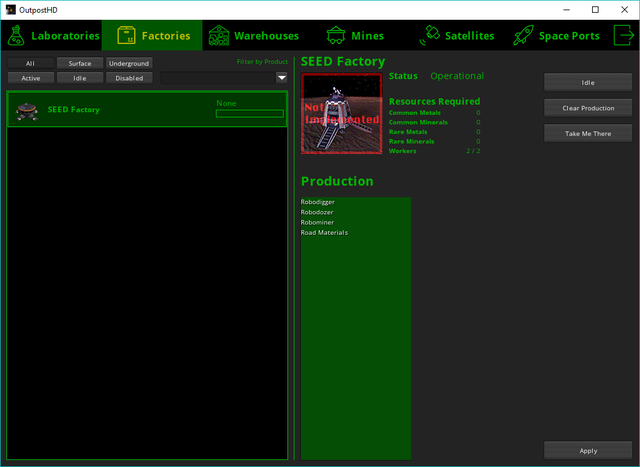Click the Resources Required heading

click(434, 101)
